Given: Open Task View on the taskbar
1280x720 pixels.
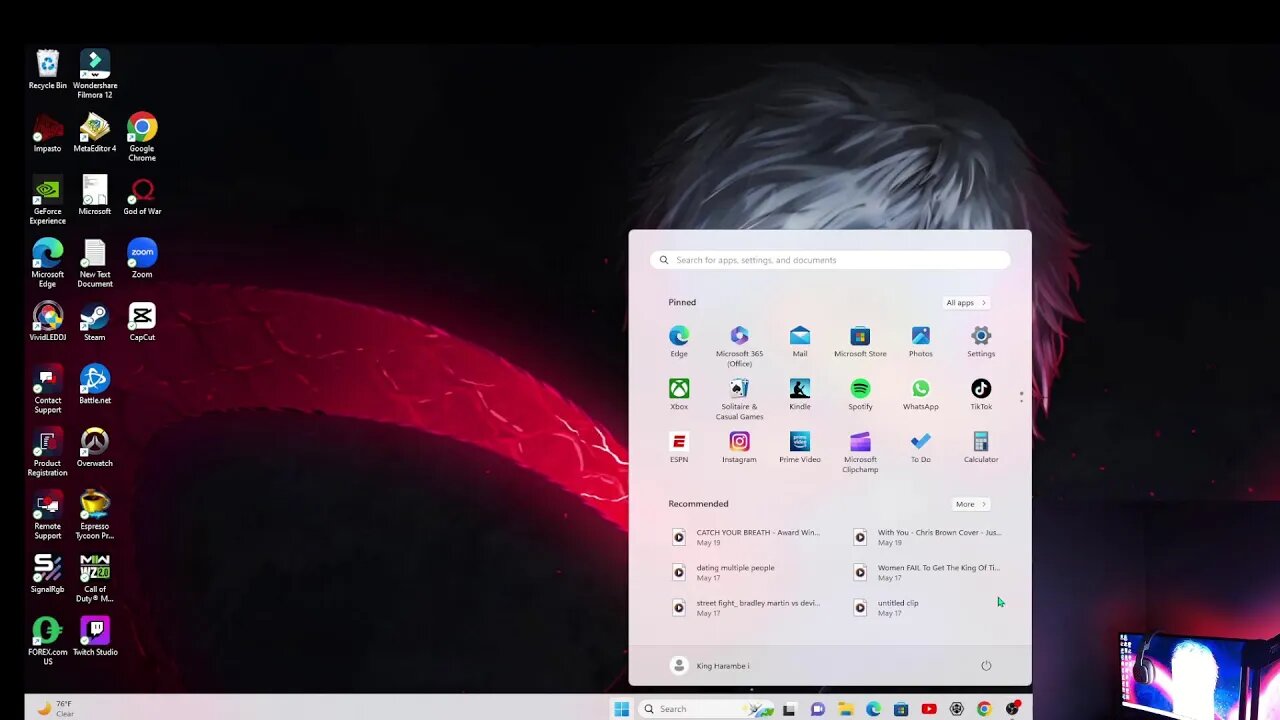Looking at the screenshot, I should [x=789, y=709].
